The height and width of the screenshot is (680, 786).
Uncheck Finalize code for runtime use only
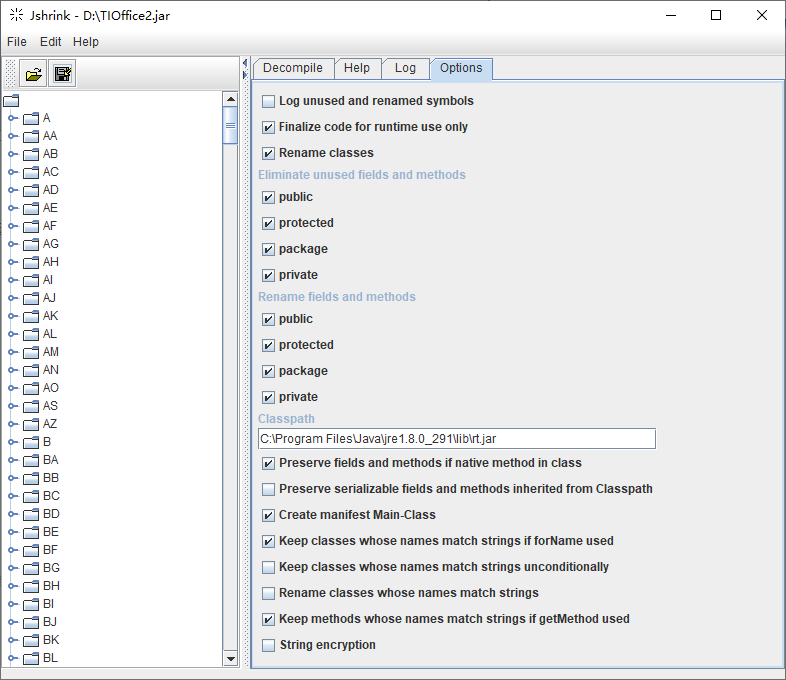[x=268, y=127]
